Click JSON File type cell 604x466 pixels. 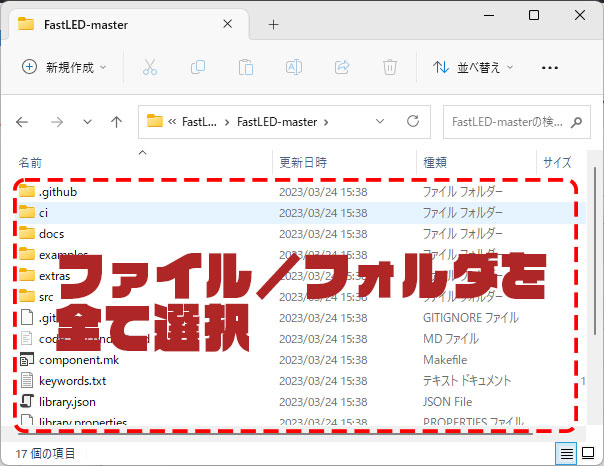click(447, 402)
